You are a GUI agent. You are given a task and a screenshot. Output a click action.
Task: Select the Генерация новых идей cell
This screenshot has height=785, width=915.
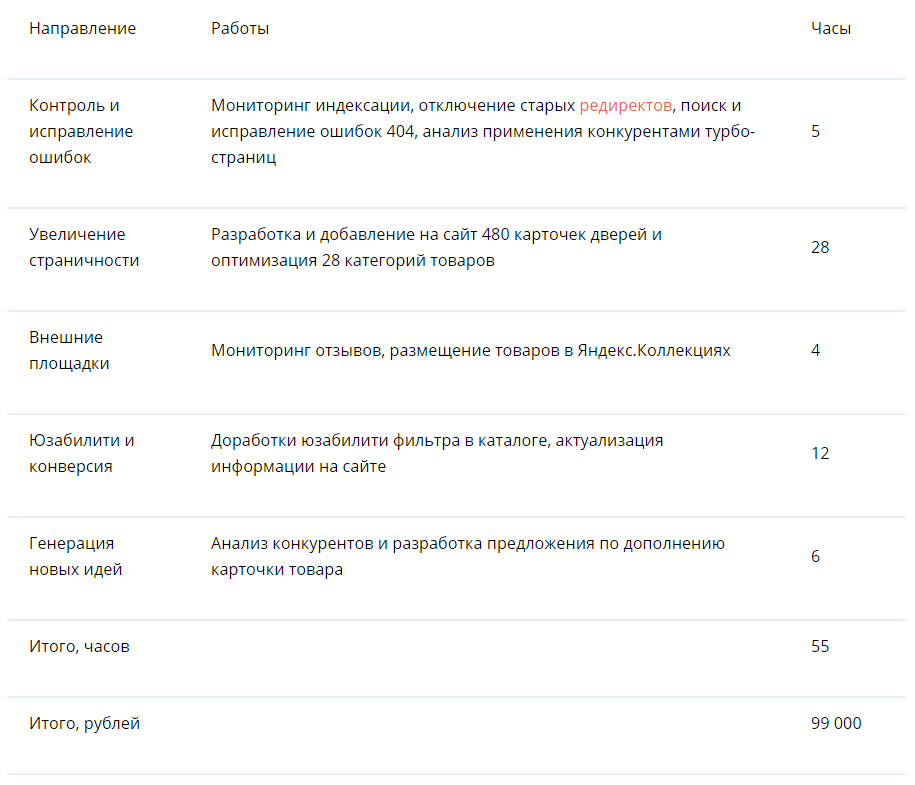(76, 556)
